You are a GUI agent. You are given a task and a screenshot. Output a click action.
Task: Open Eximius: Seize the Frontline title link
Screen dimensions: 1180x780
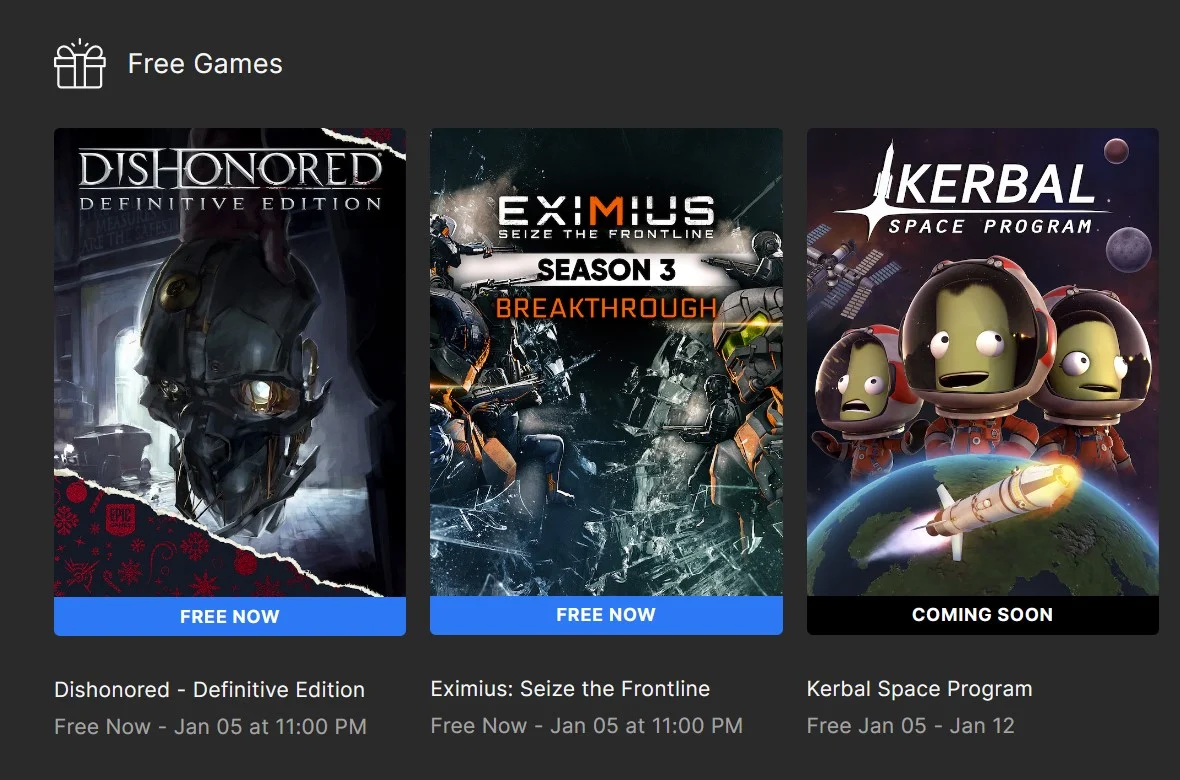click(570, 689)
